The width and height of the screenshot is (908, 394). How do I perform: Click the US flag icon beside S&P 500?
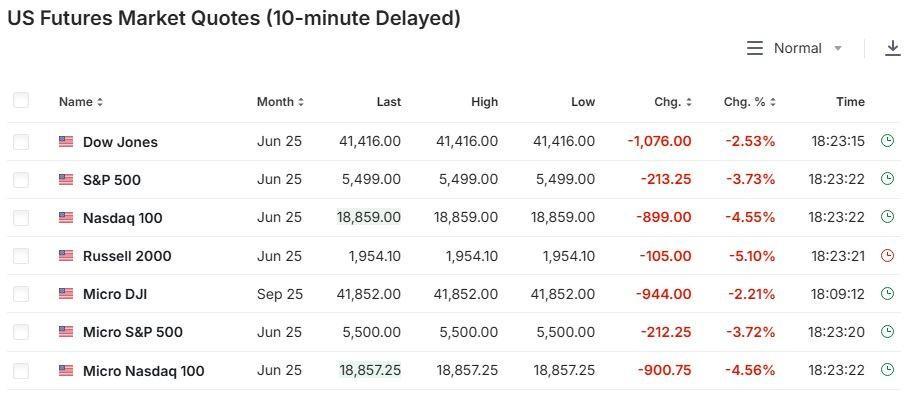[x=66, y=180]
